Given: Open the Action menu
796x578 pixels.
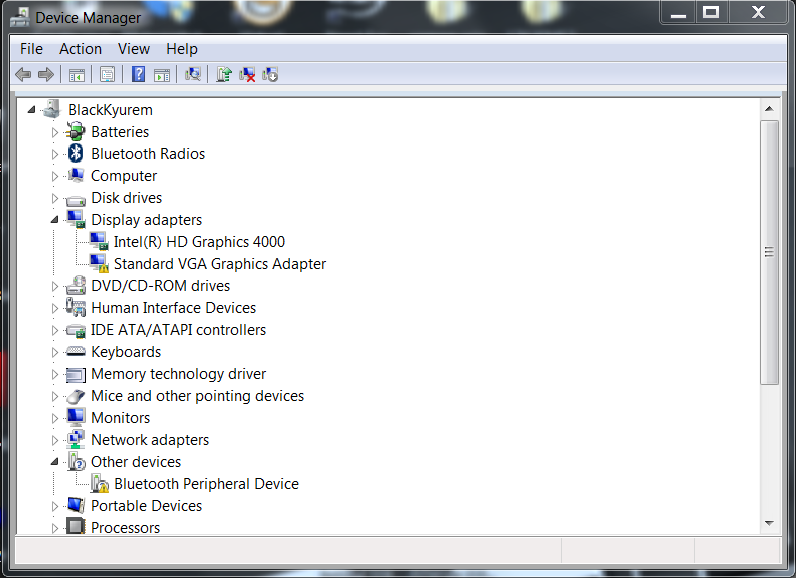Looking at the screenshot, I should tap(80, 49).
